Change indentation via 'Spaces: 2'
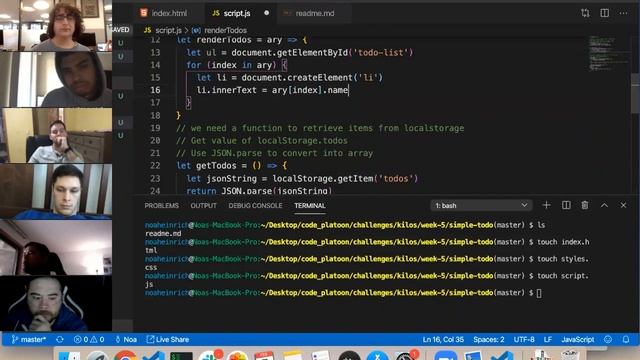 point(489,339)
